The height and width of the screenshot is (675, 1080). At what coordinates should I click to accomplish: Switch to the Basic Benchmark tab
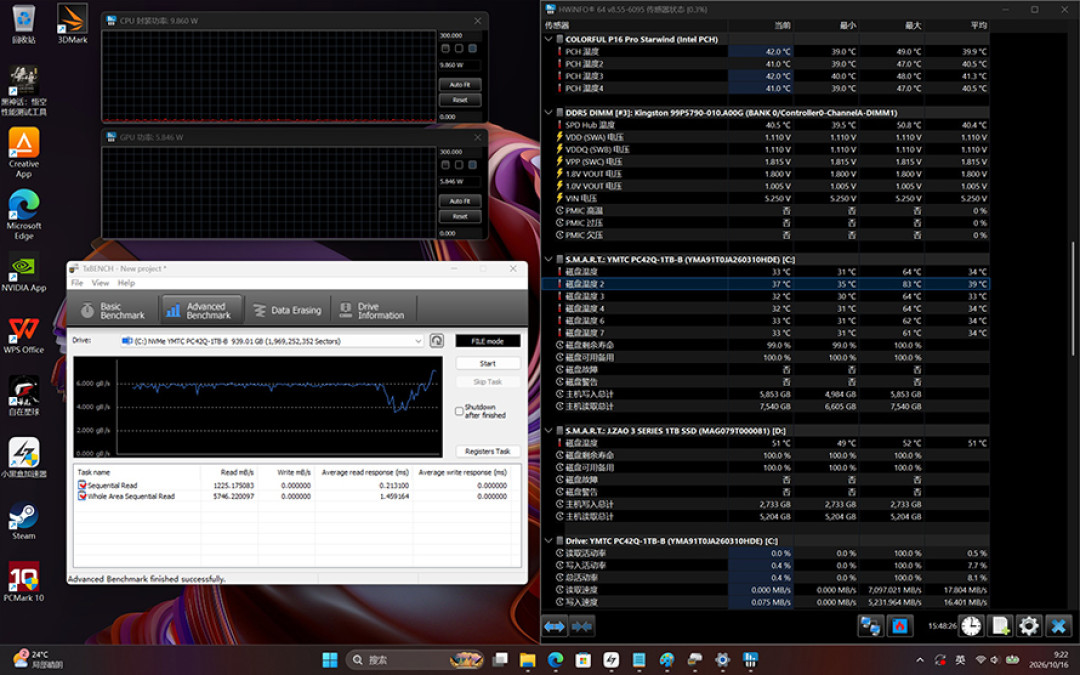point(114,311)
